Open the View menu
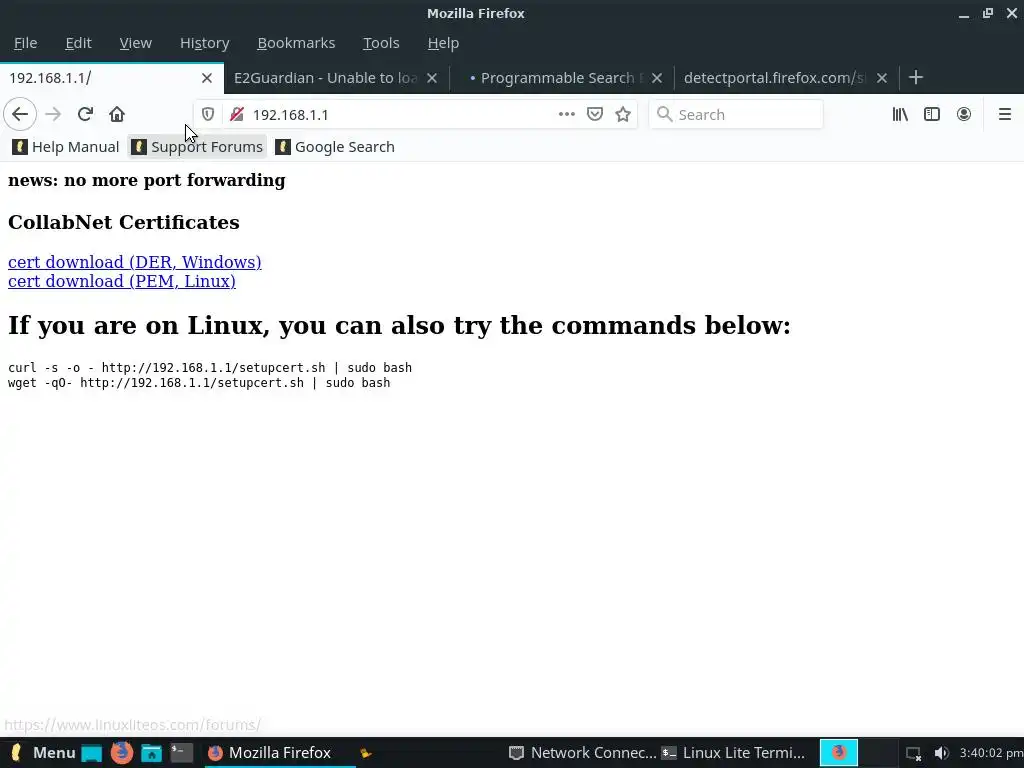 [x=135, y=43]
